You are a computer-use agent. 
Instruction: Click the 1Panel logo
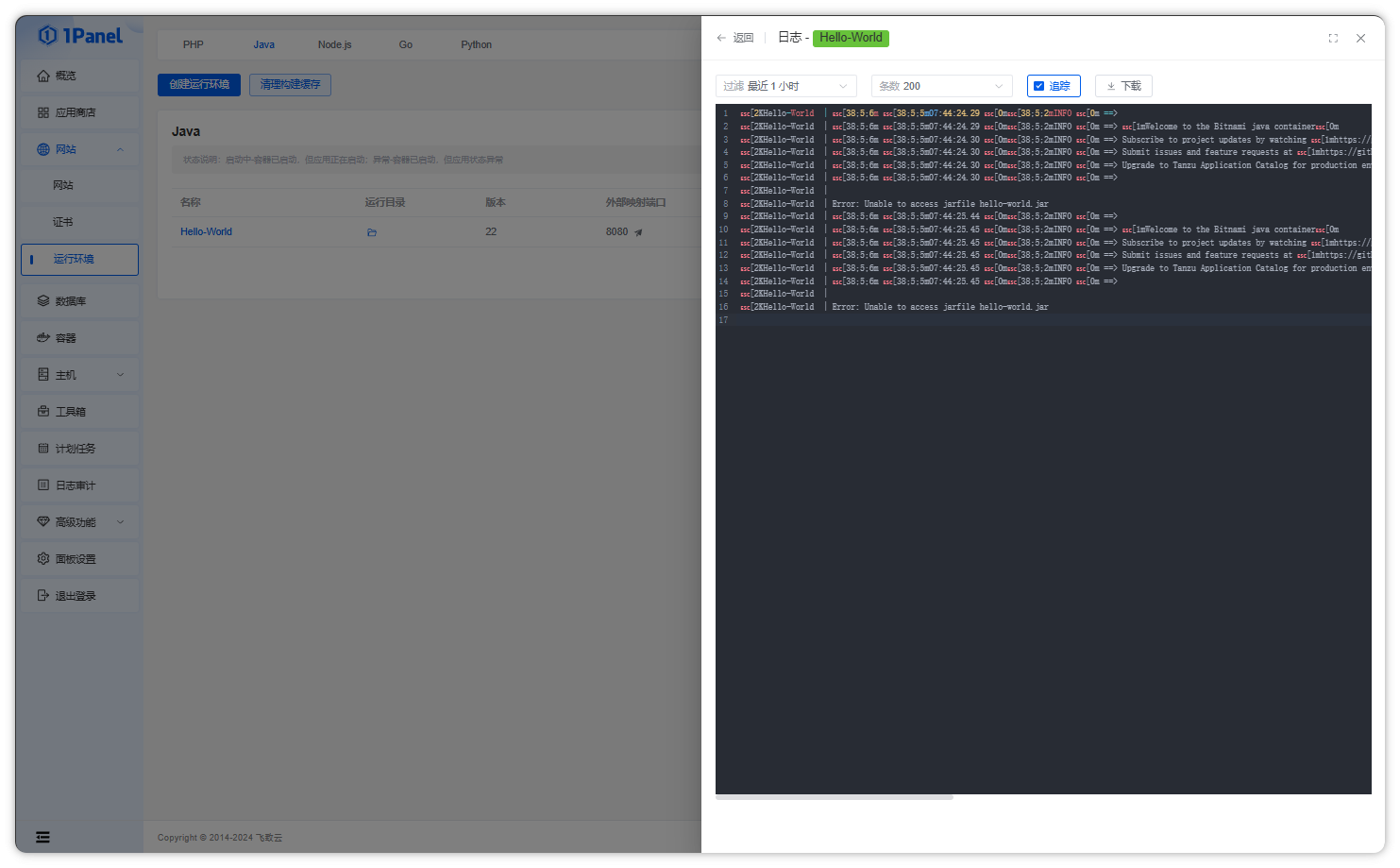[80, 36]
